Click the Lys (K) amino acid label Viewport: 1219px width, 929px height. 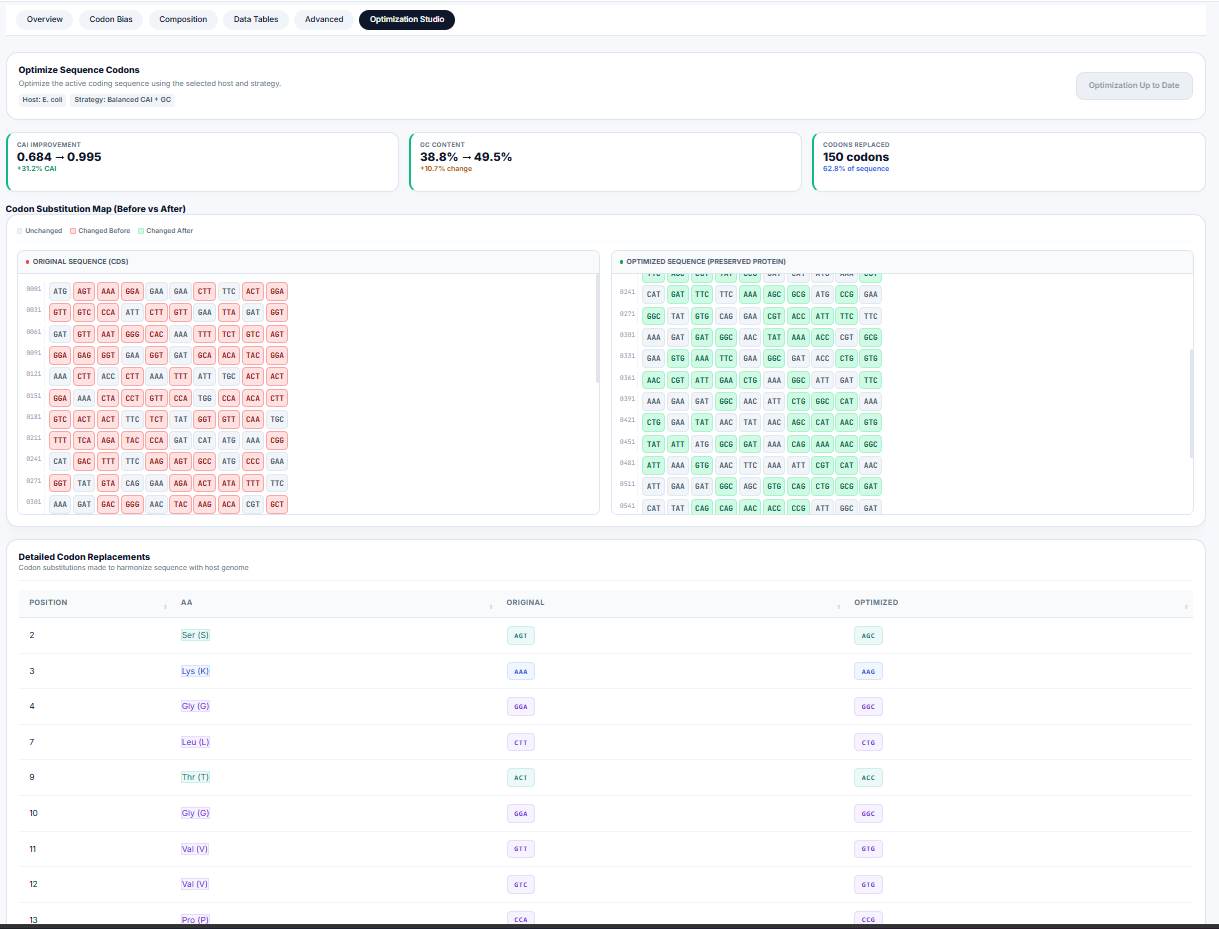point(195,671)
